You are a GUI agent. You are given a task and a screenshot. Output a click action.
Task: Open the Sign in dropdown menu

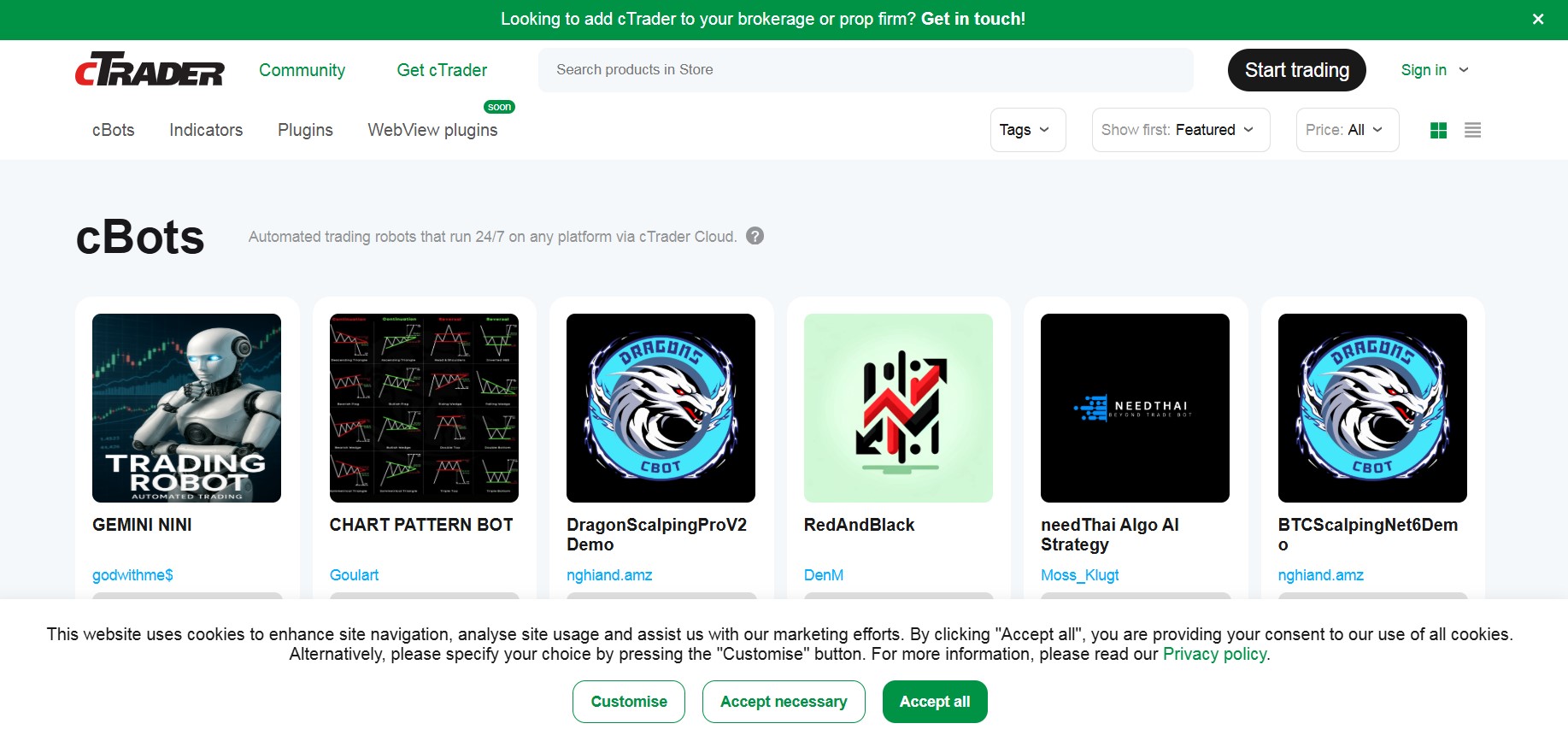point(1434,70)
